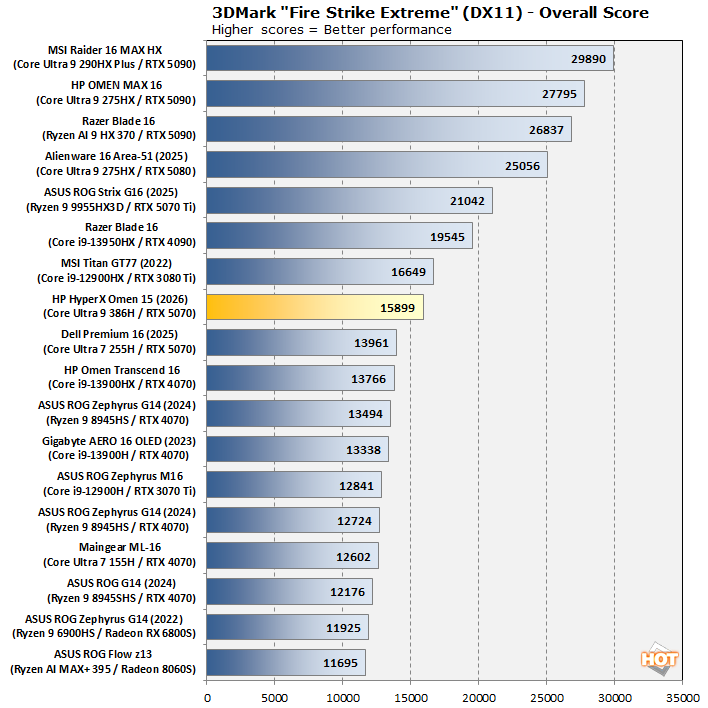This screenshot has width=708, height=708.
Task: Select the Razer Blade 16 Ryzen AI 9 label
Action: 119,128
